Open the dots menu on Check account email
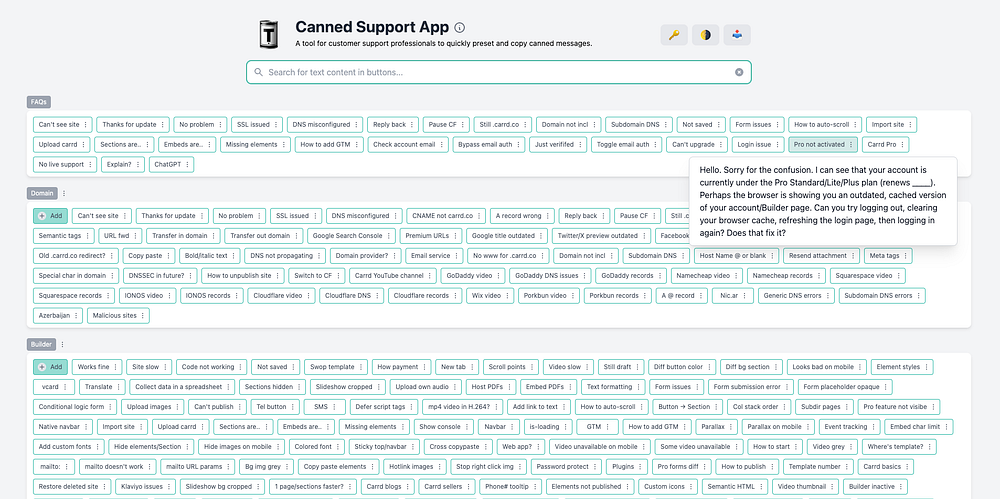Image resolution: width=1000 pixels, height=499 pixels. click(x=441, y=145)
